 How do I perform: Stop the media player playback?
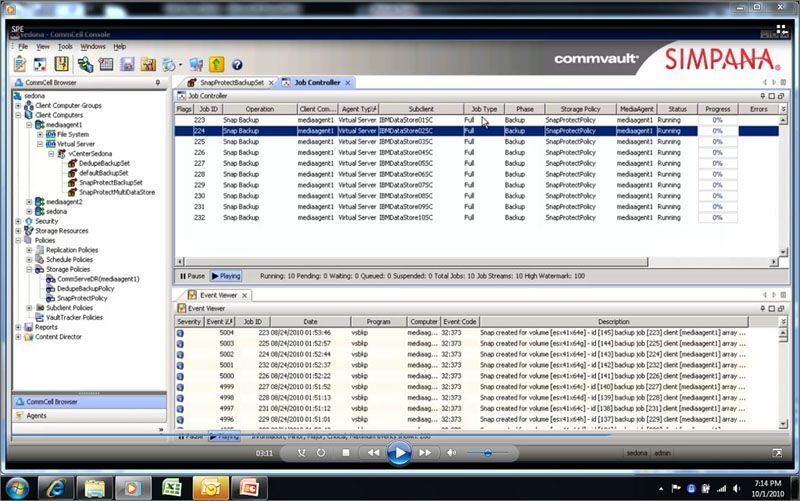coord(346,453)
